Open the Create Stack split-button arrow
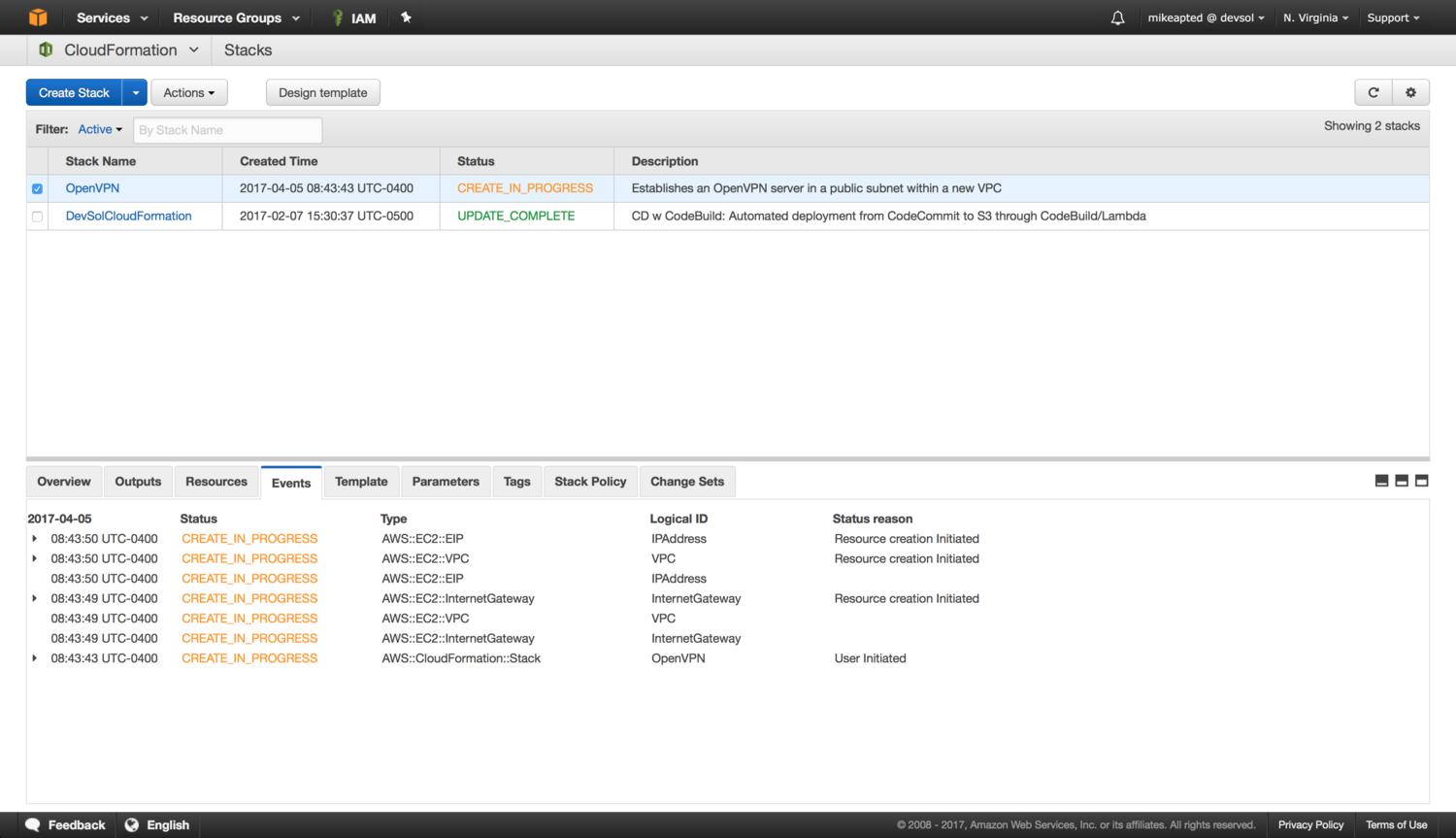Screen dimensions: 1456x838 (x=135, y=92)
